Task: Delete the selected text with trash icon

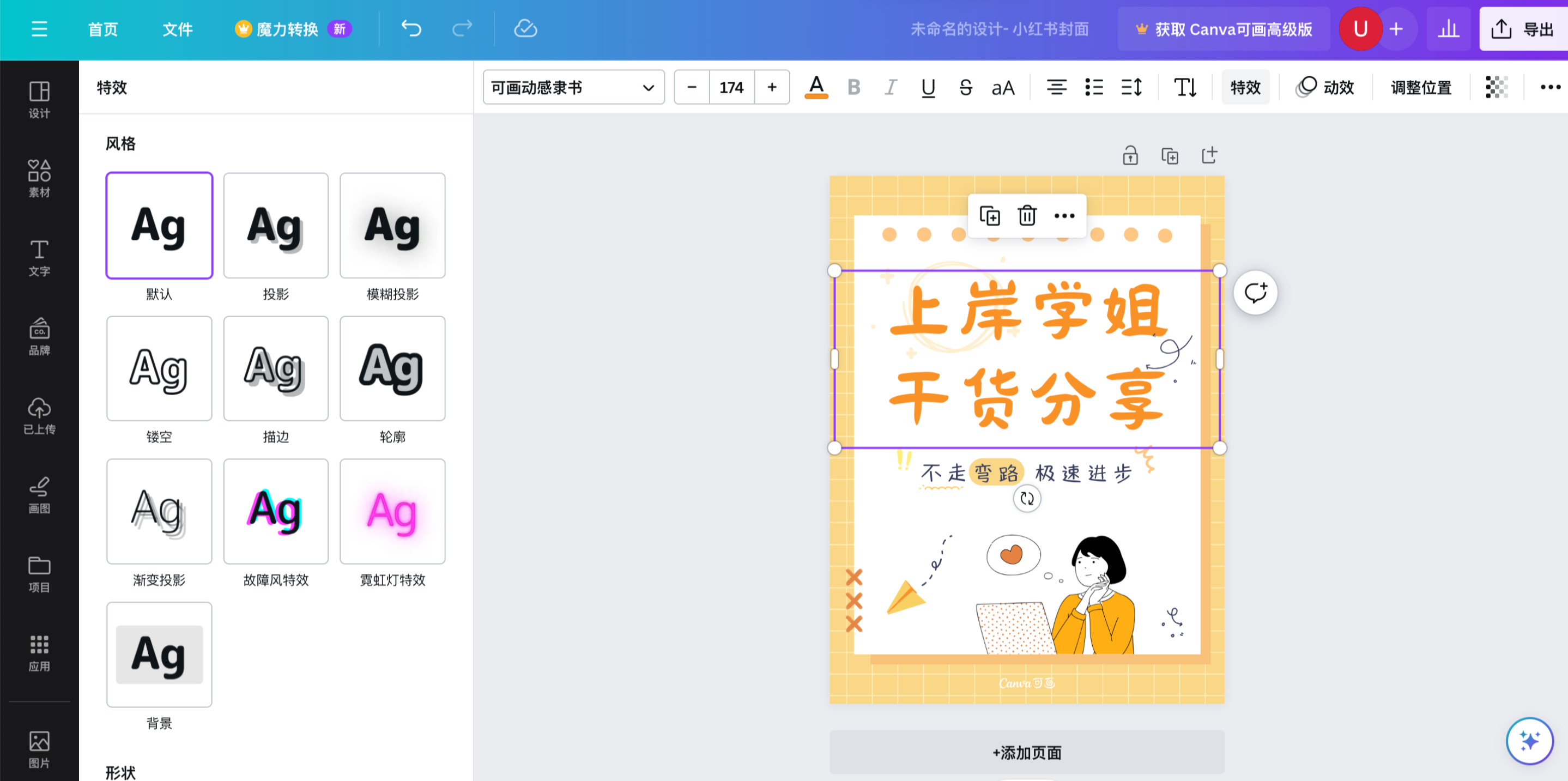Action: coord(1026,215)
